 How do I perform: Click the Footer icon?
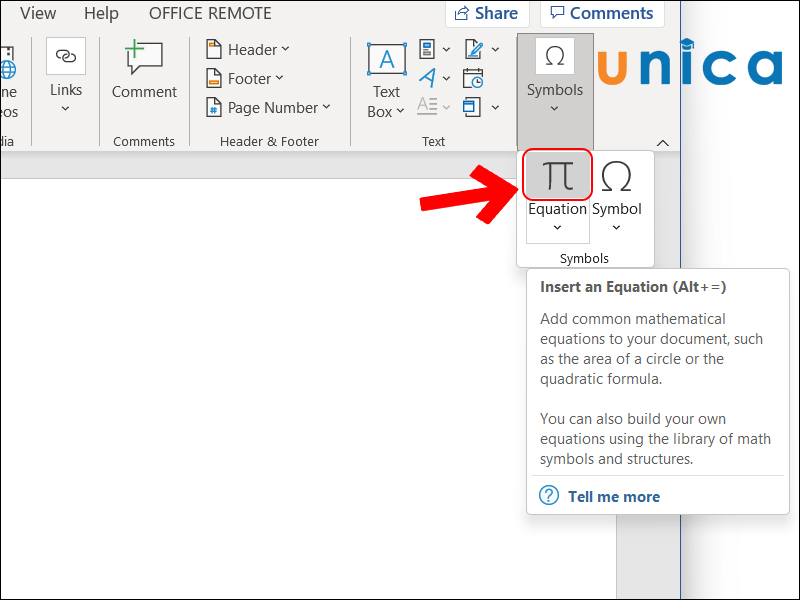click(214, 78)
